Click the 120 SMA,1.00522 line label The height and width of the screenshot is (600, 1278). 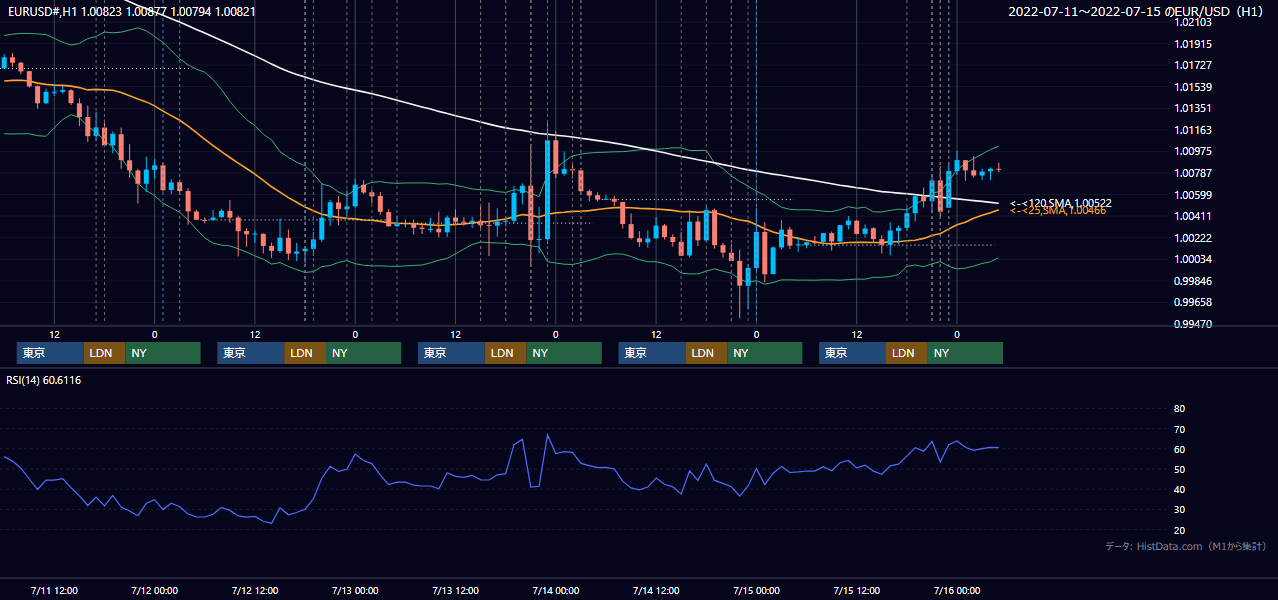click(1060, 203)
